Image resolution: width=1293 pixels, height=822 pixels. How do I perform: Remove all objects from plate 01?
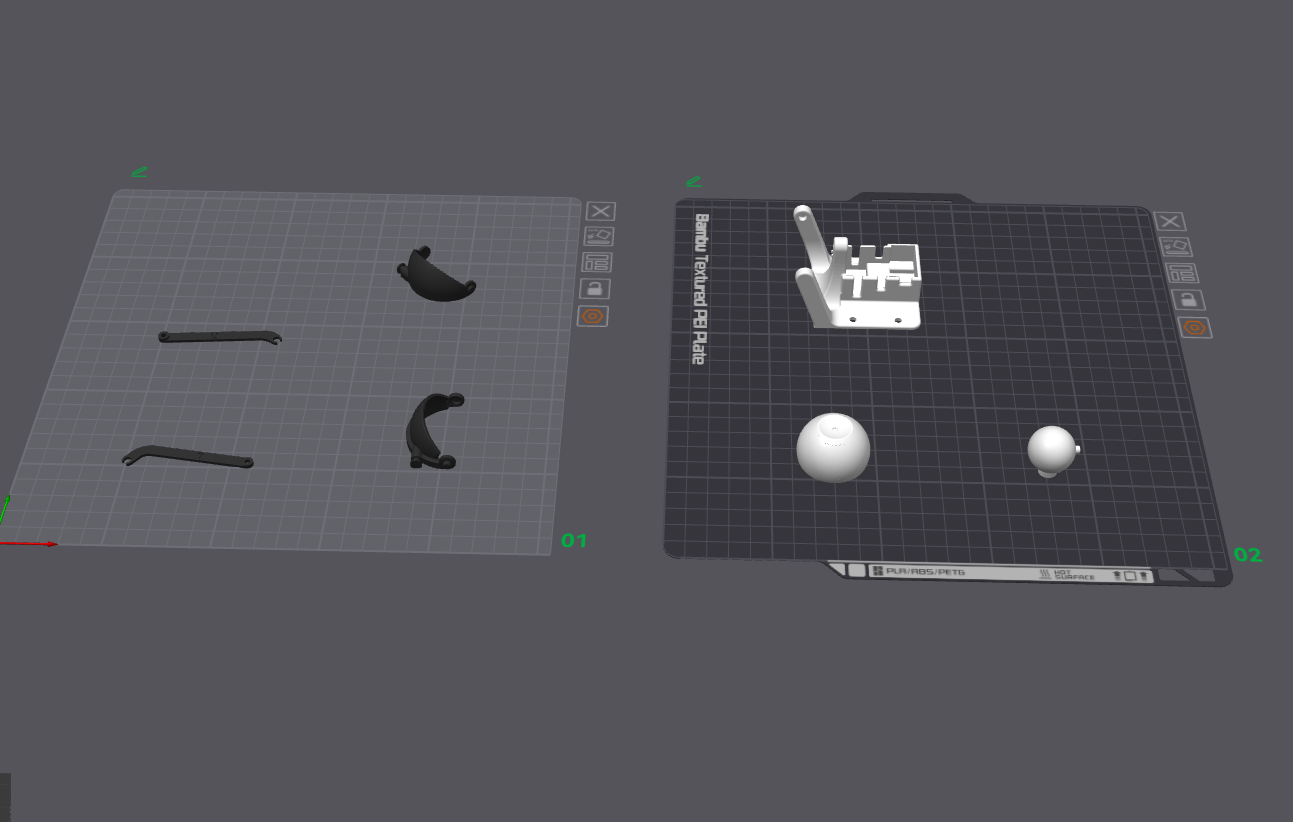[600, 211]
